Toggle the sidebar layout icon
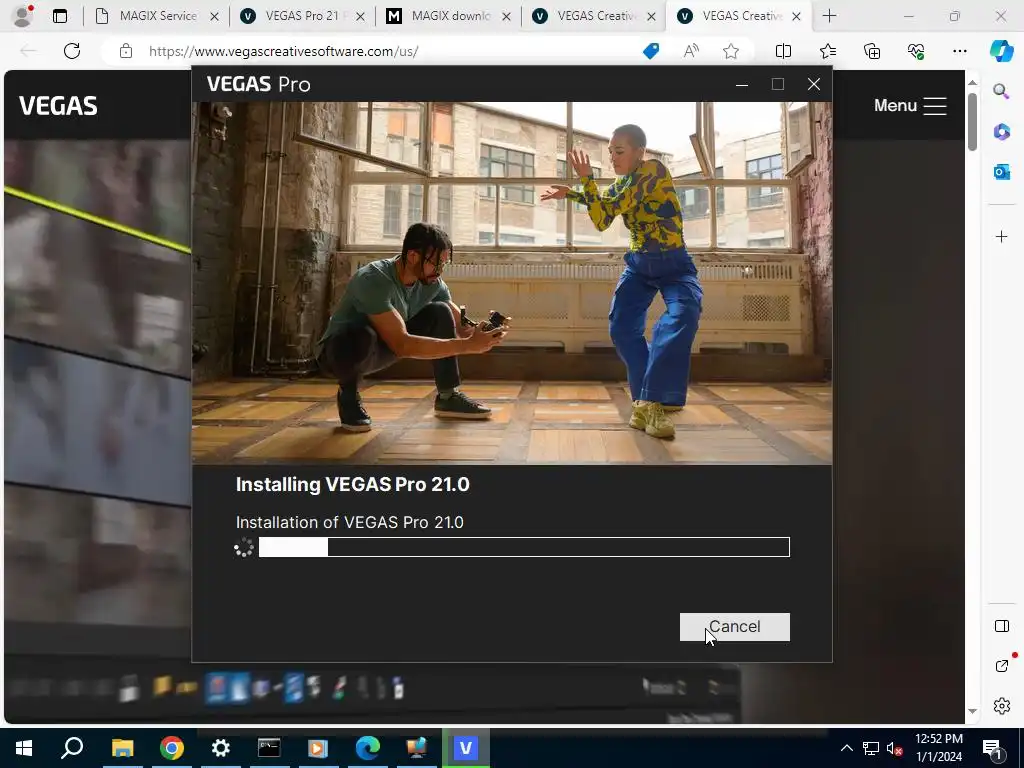This screenshot has height=768, width=1024. click(x=1001, y=626)
